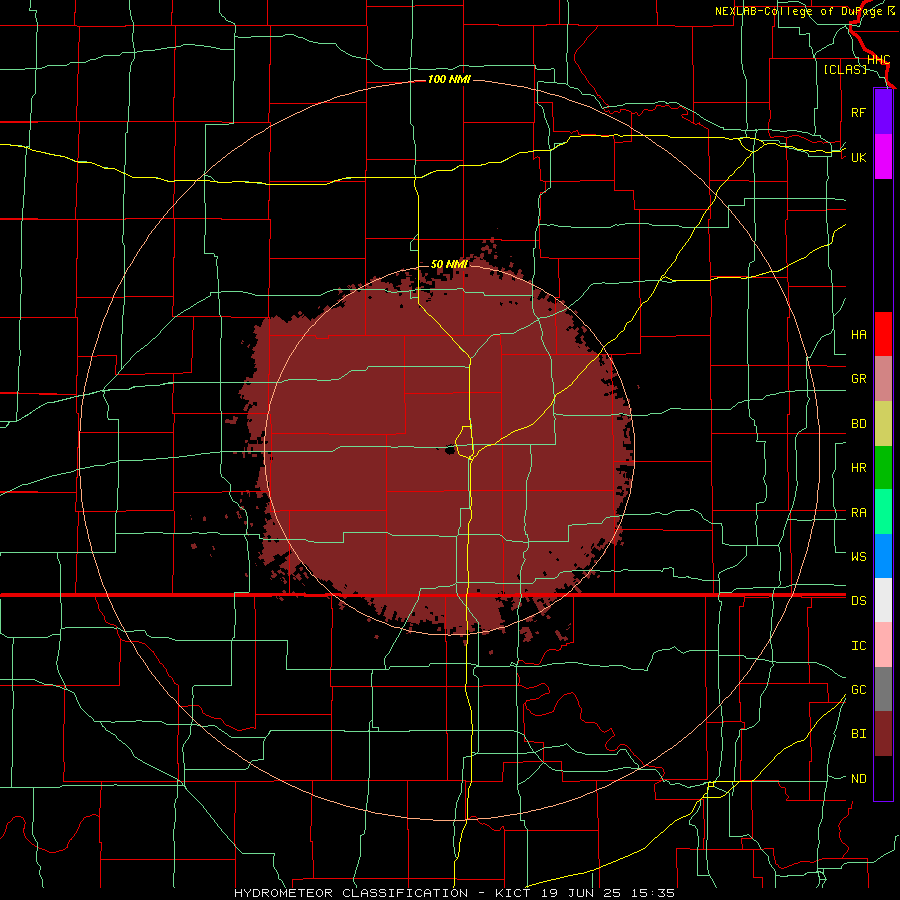Click the 100 NMI range ring label
The width and height of the screenshot is (900, 900).
point(449,79)
